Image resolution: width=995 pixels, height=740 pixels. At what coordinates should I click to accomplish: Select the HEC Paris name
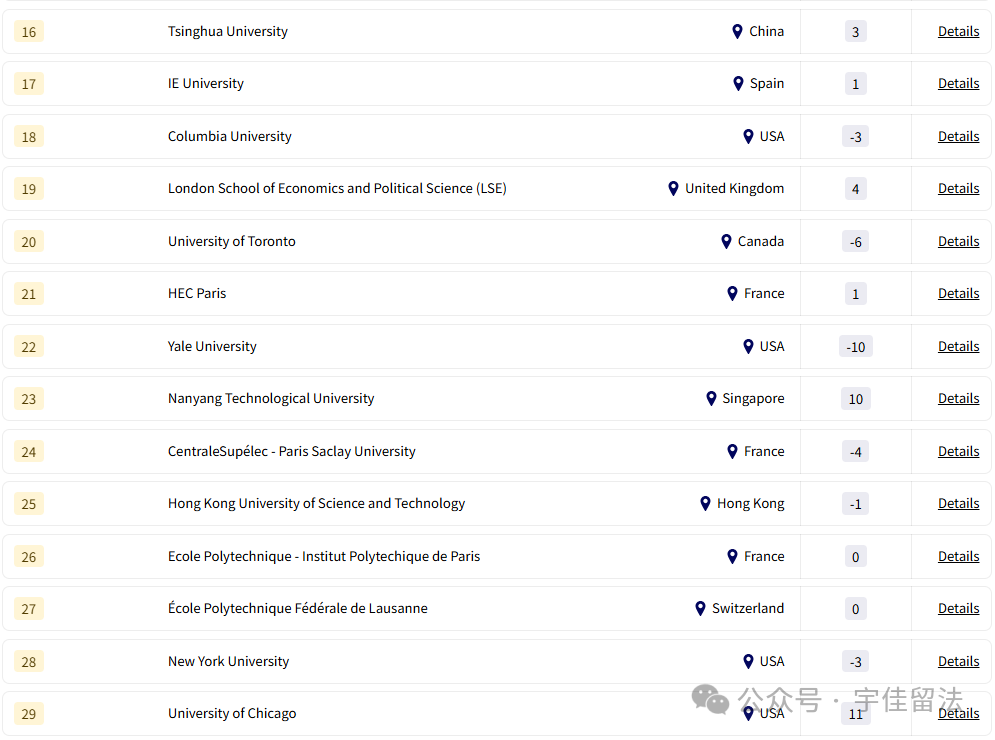pyautogui.click(x=197, y=293)
